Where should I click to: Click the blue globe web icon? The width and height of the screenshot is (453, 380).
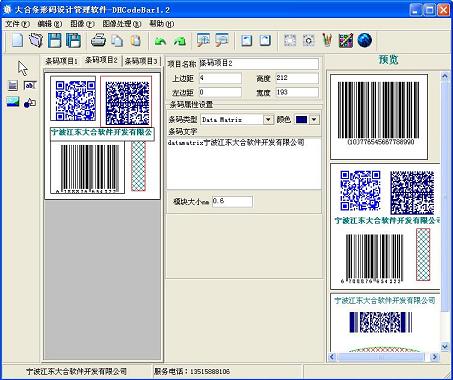click(x=365, y=40)
